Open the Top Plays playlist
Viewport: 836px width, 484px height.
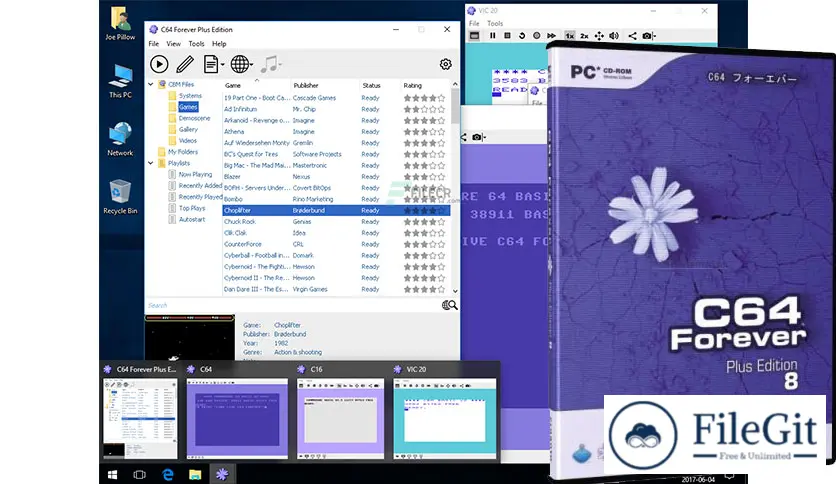(192, 208)
